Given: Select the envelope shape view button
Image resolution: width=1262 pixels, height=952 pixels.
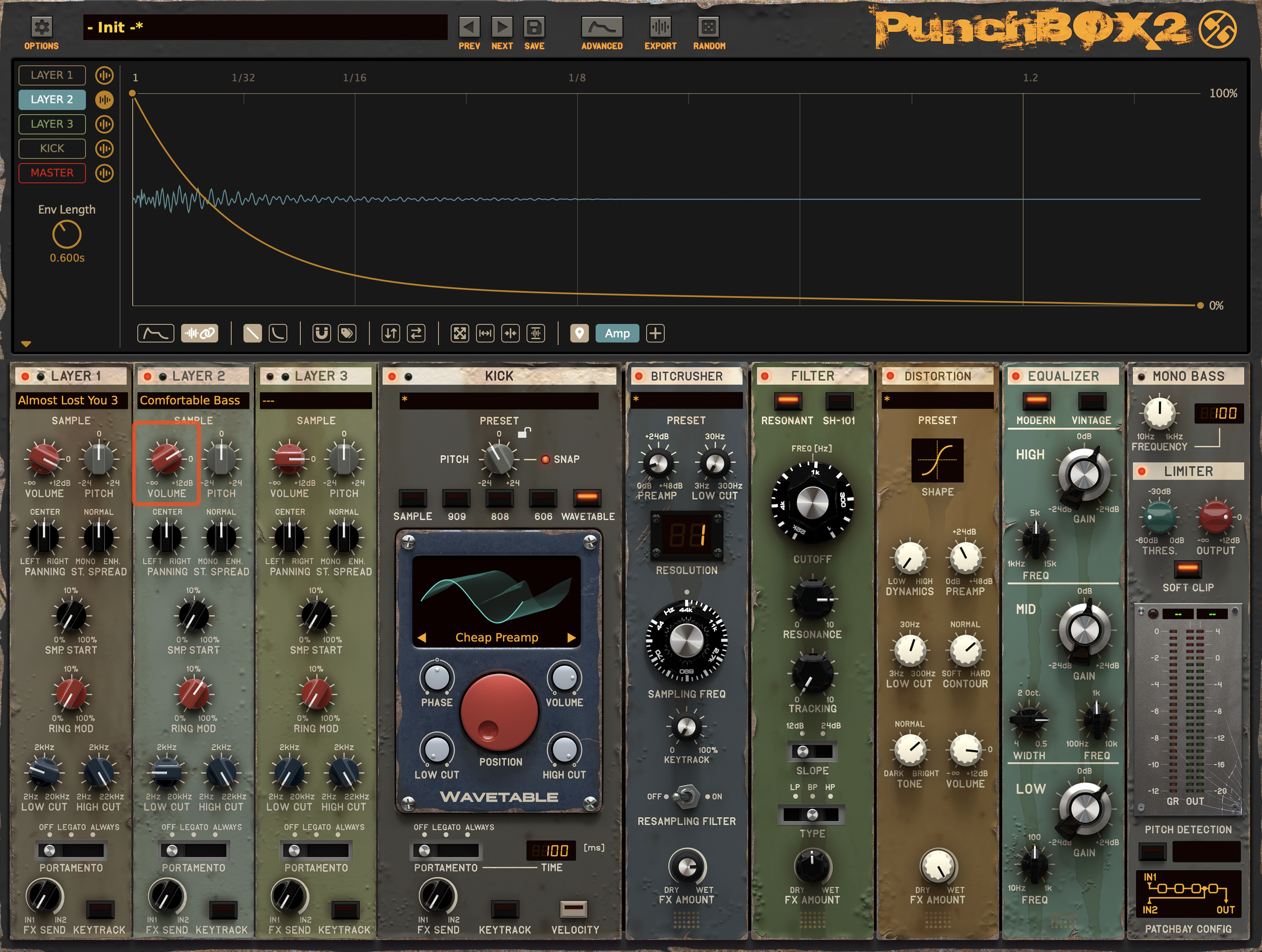Looking at the screenshot, I should (156, 333).
